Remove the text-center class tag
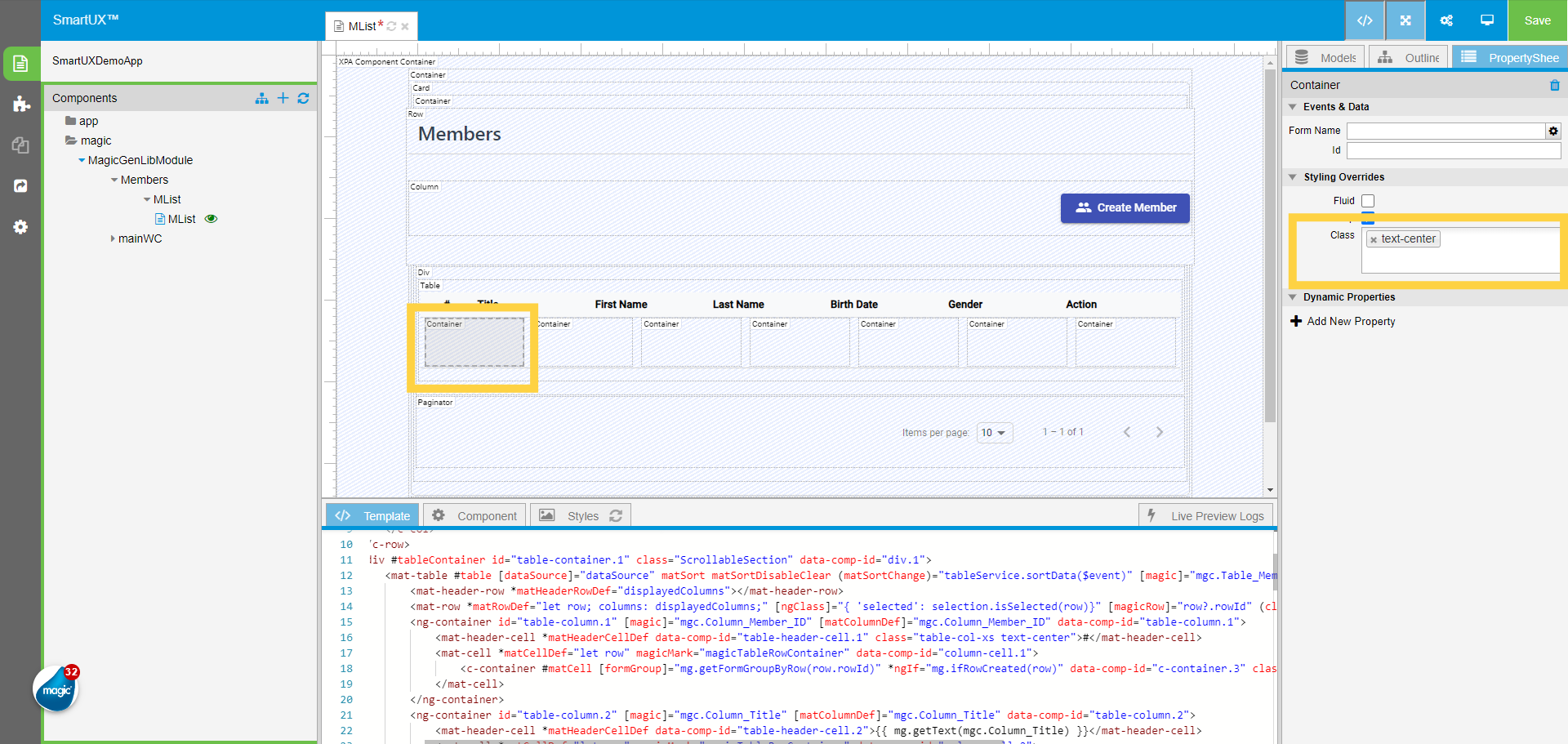Image resolution: width=1568 pixels, height=744 pixels. point(1374,240)
